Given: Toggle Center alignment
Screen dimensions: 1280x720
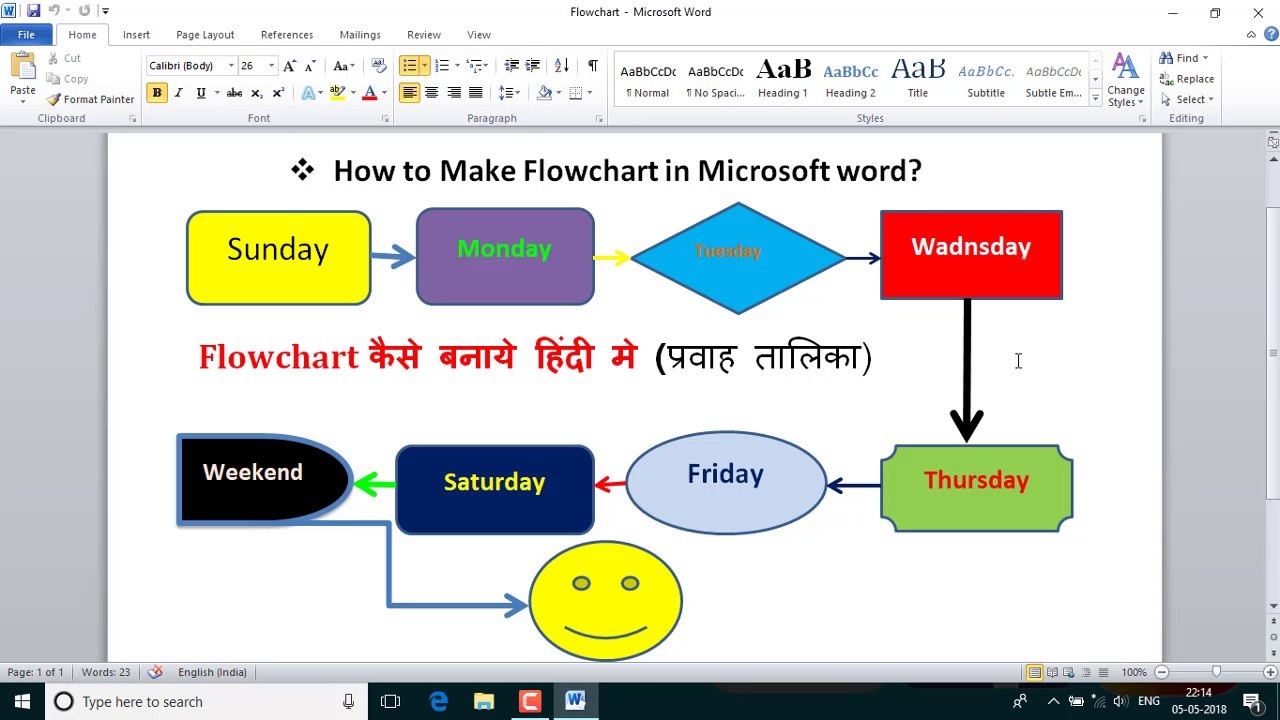Looking at the screenshot, I should click(431, 93).
